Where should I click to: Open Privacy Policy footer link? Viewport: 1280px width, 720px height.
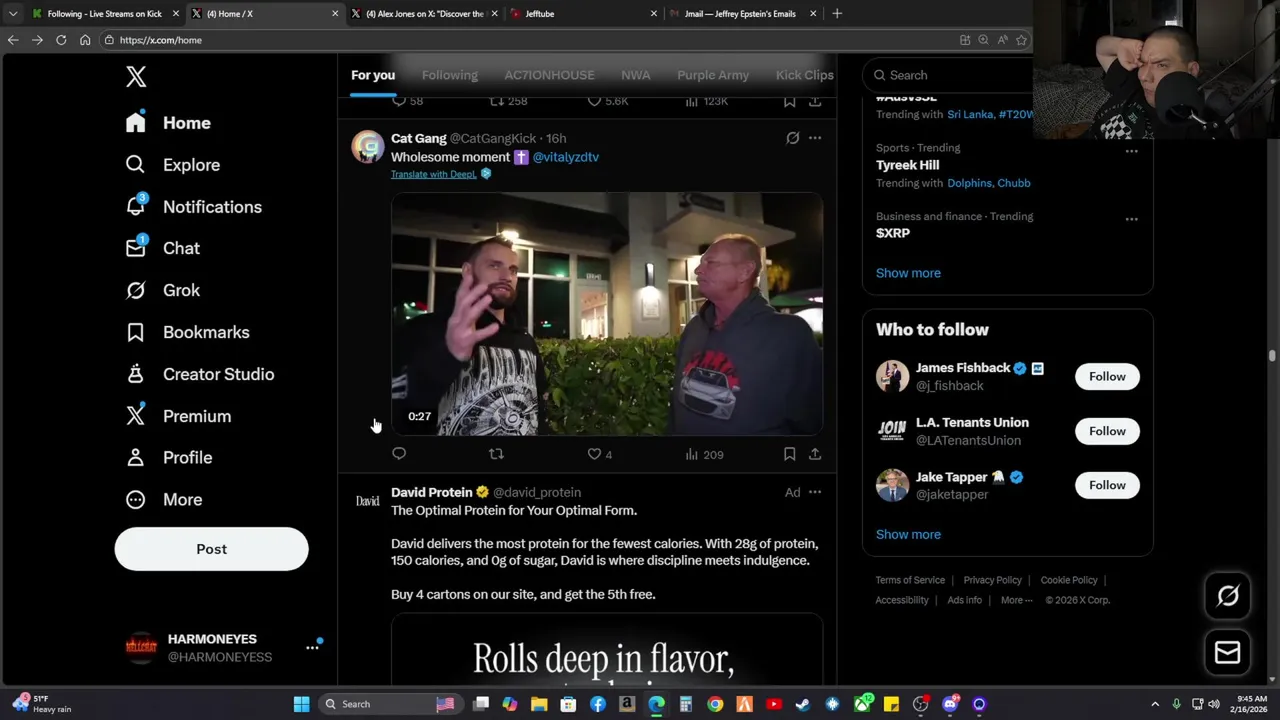coord(992,580)
